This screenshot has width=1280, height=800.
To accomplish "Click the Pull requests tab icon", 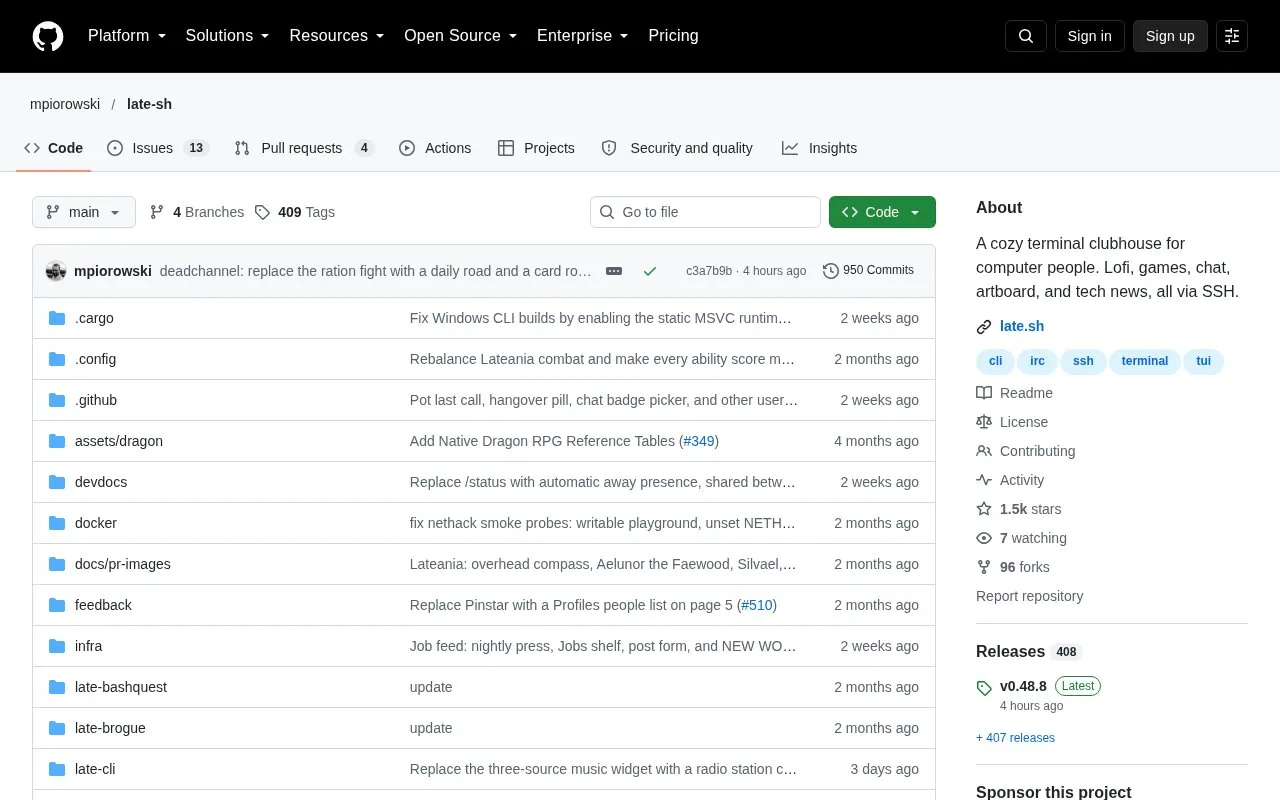I will point(242,148).
